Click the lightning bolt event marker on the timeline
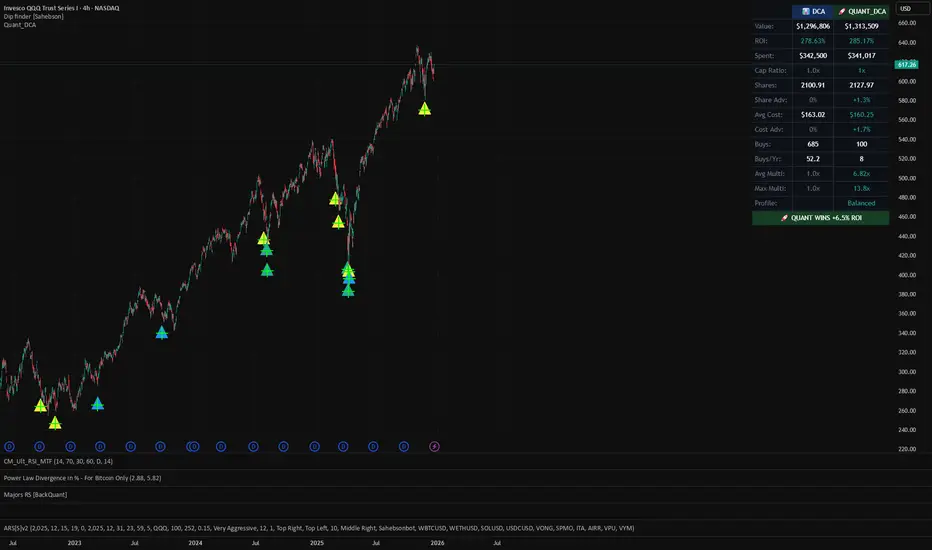Viewport: 932px width, 550px height. (x=434, y=447)
